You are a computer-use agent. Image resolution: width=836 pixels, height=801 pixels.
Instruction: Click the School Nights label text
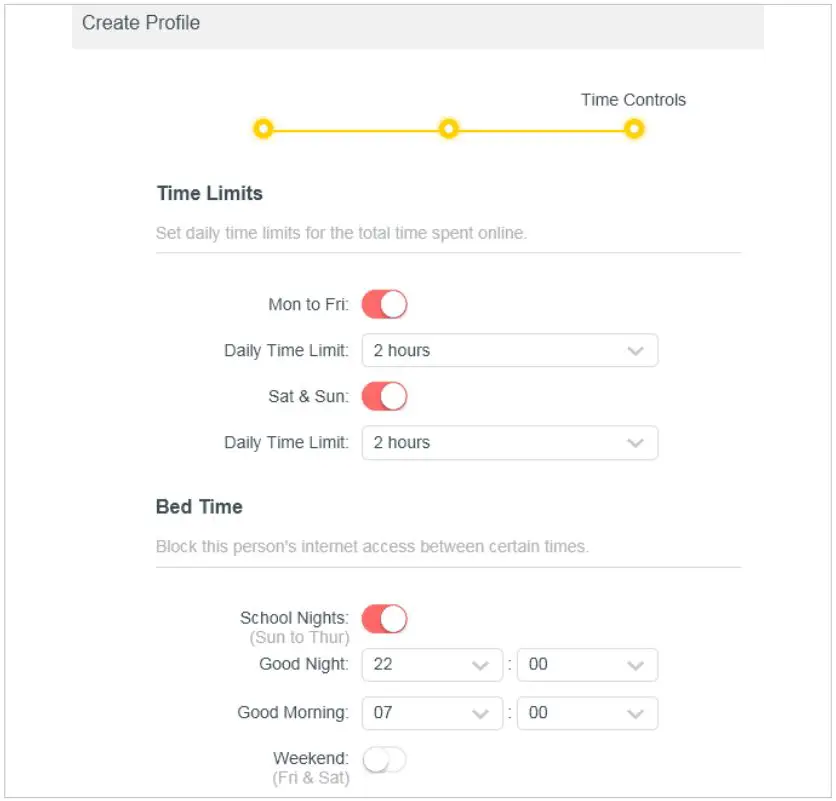click(294, 619)
